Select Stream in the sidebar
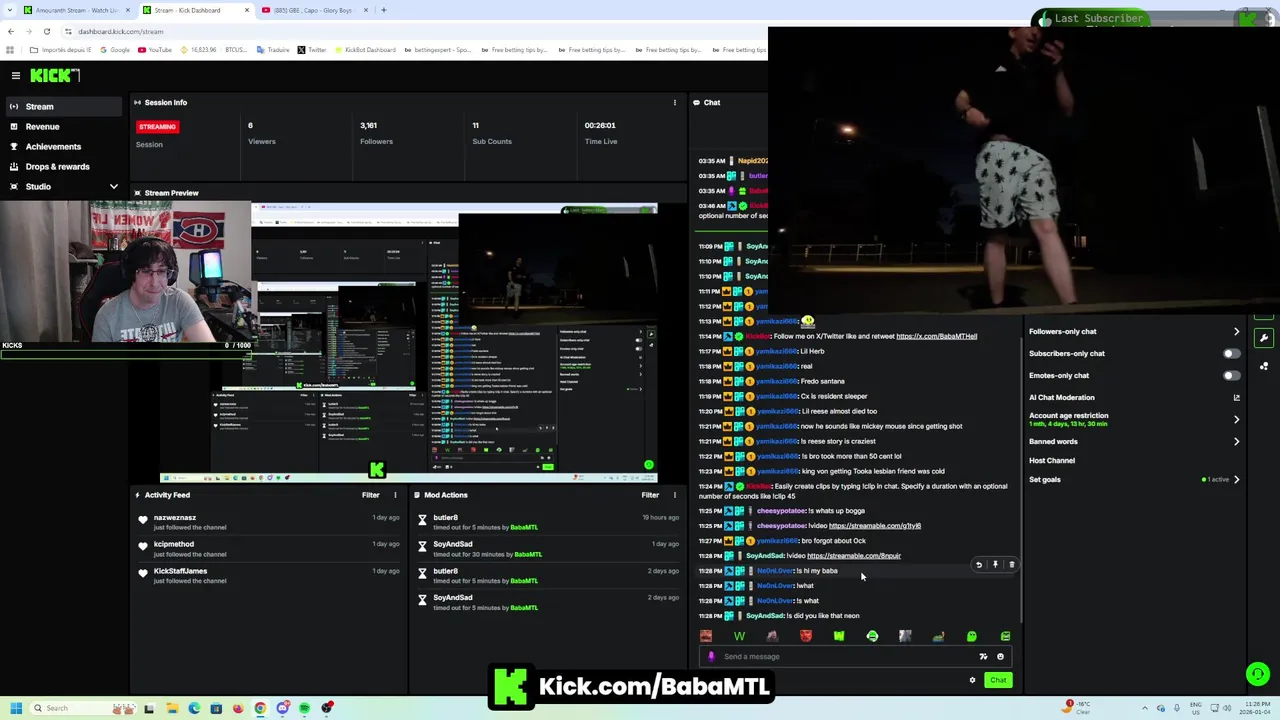The height and width of the screenshot is (720, 1280). (x=64, y=106)
